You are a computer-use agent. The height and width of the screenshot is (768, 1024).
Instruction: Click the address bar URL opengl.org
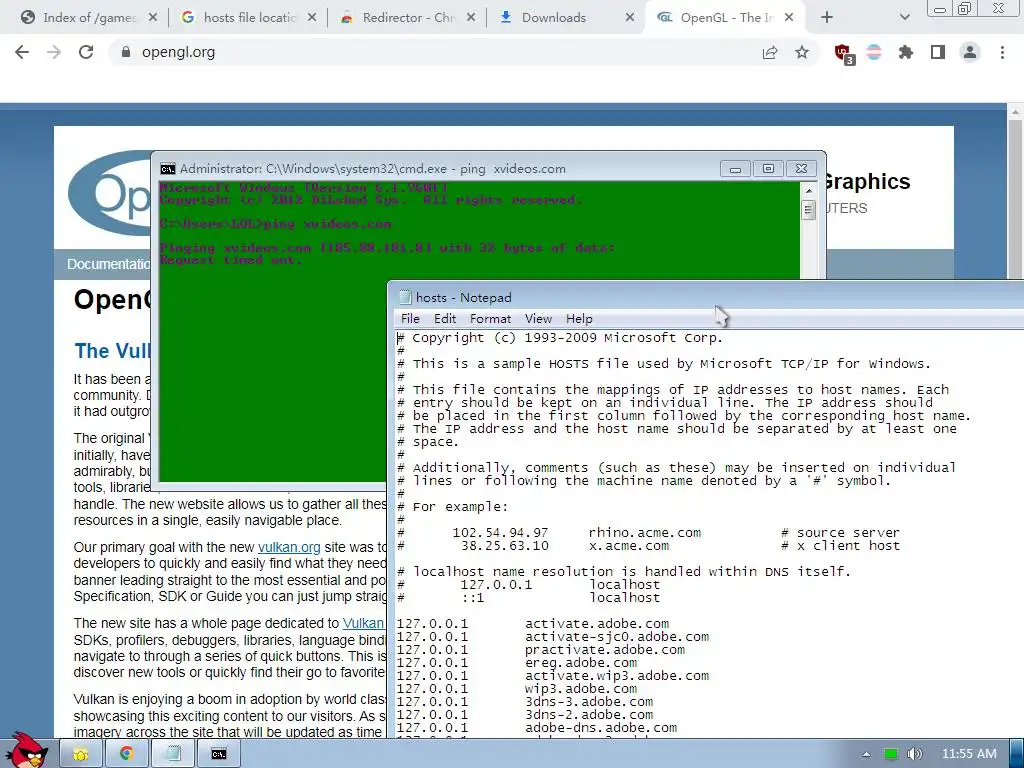coord(178,52)
